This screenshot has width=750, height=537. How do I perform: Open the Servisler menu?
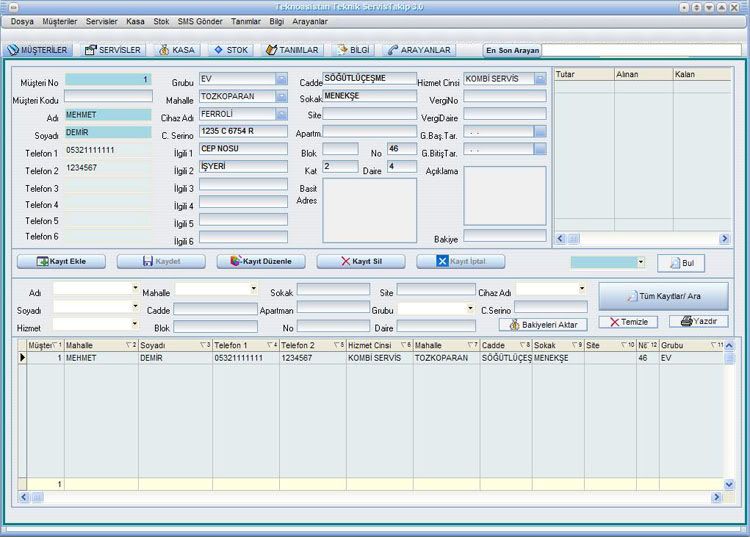click(101, 22)
